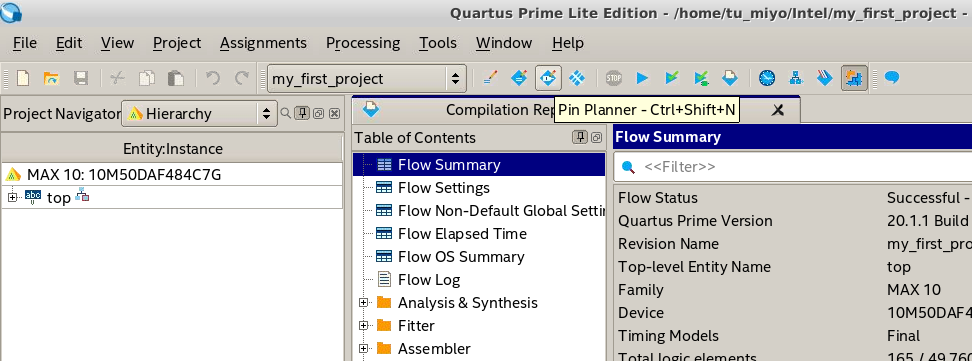972x361 pixels.
Task: Redo using the toolbar arrow icon
Action: pyautogui.click(x=242, y=78)
